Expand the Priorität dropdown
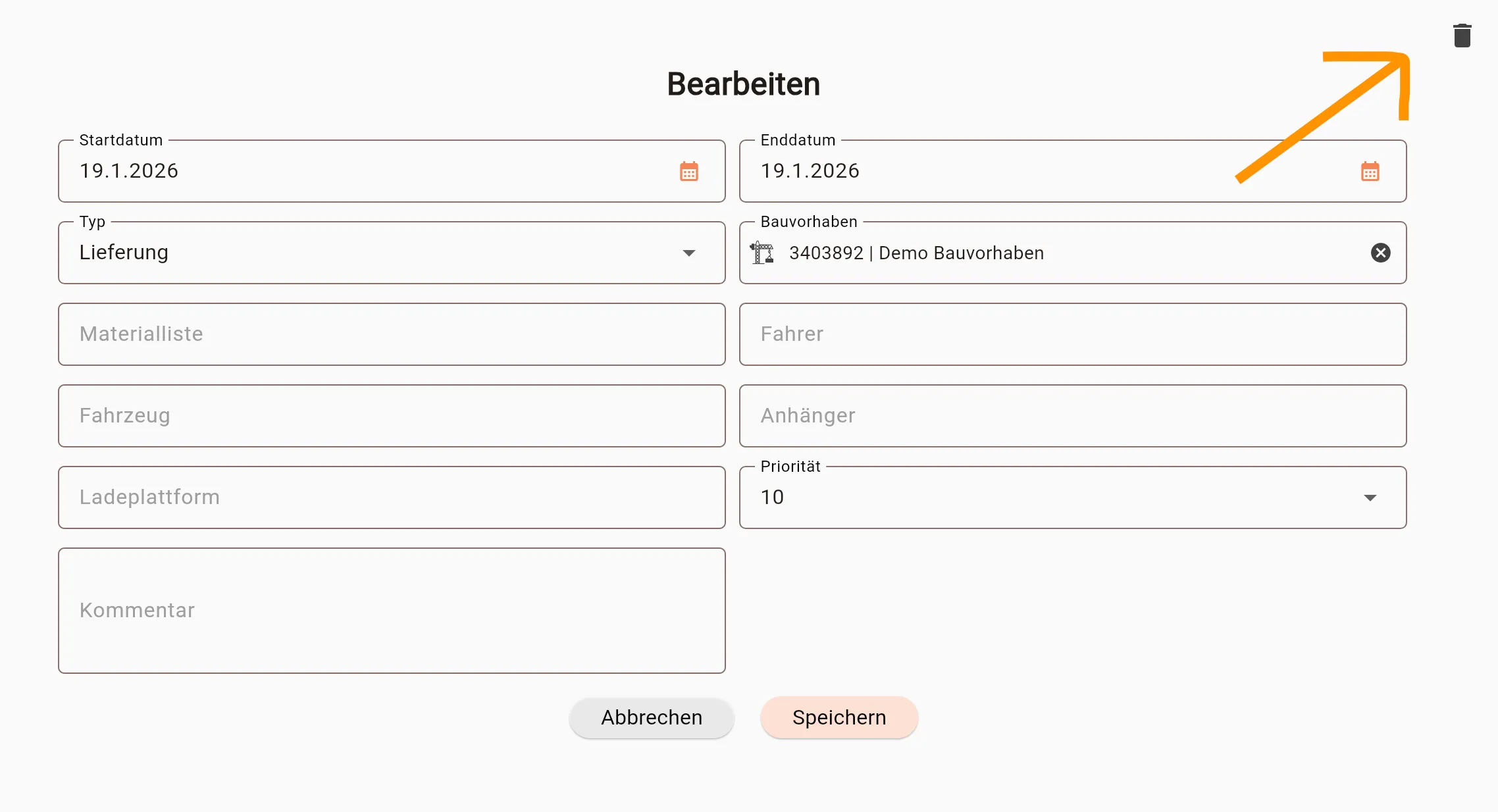This screenshot has height=812, width=1498. [1370, 497]
